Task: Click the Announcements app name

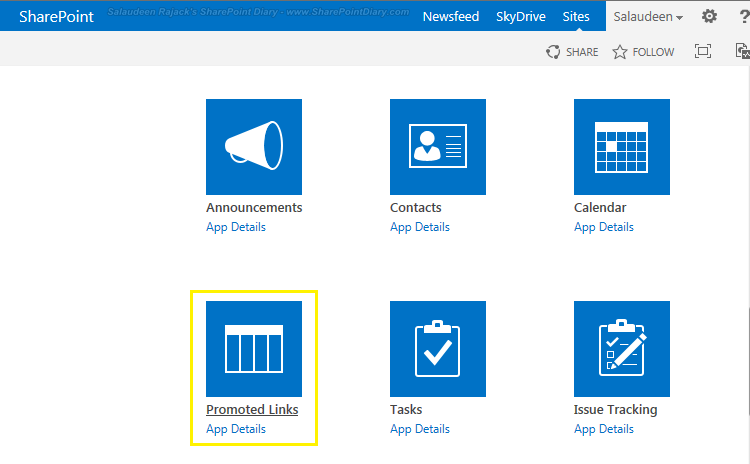Action: tap(254, 207)
